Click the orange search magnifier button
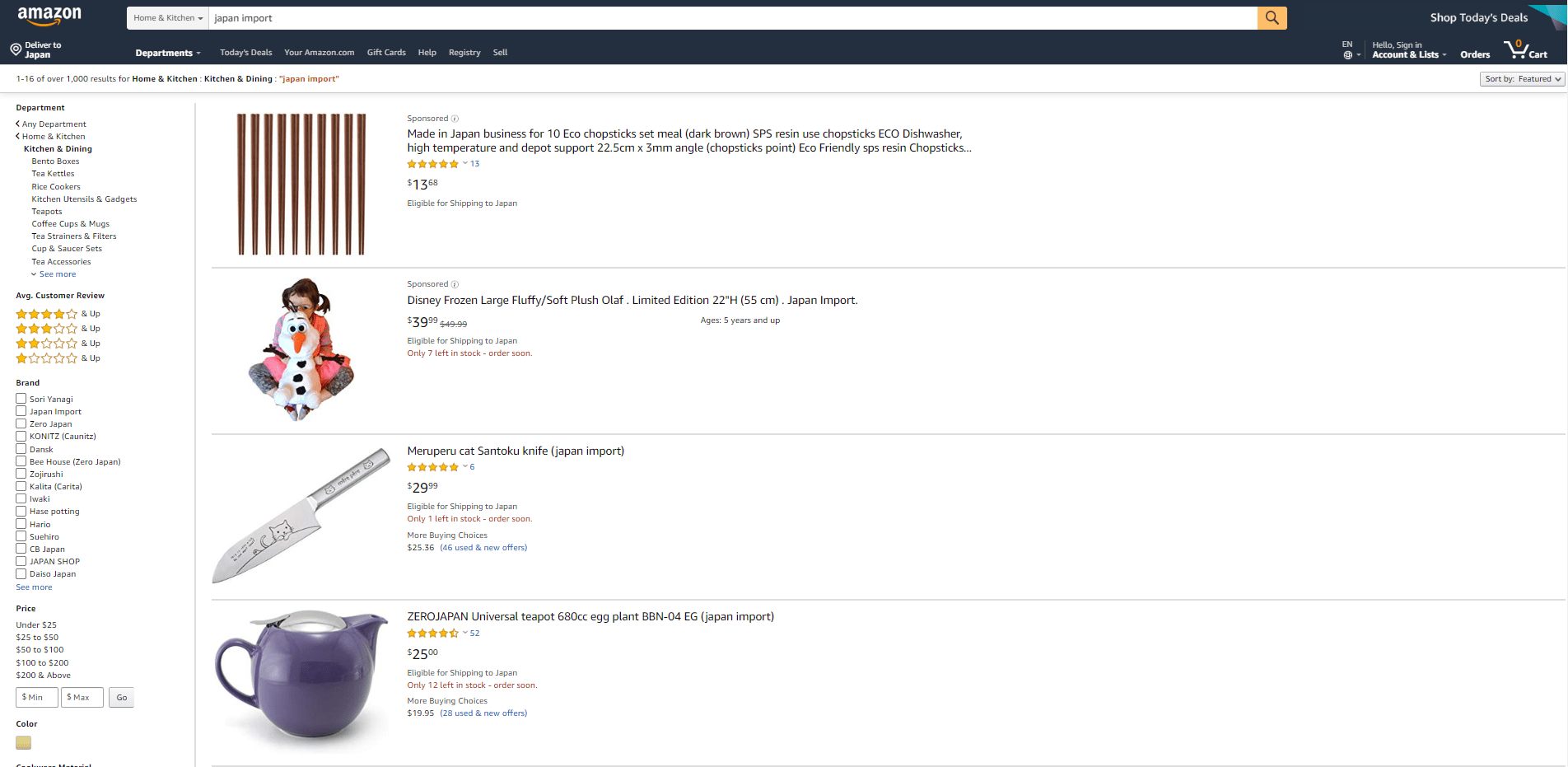Image resolution: width=1568 pixels, height=767 pixels. click(x=1272, y=18)
